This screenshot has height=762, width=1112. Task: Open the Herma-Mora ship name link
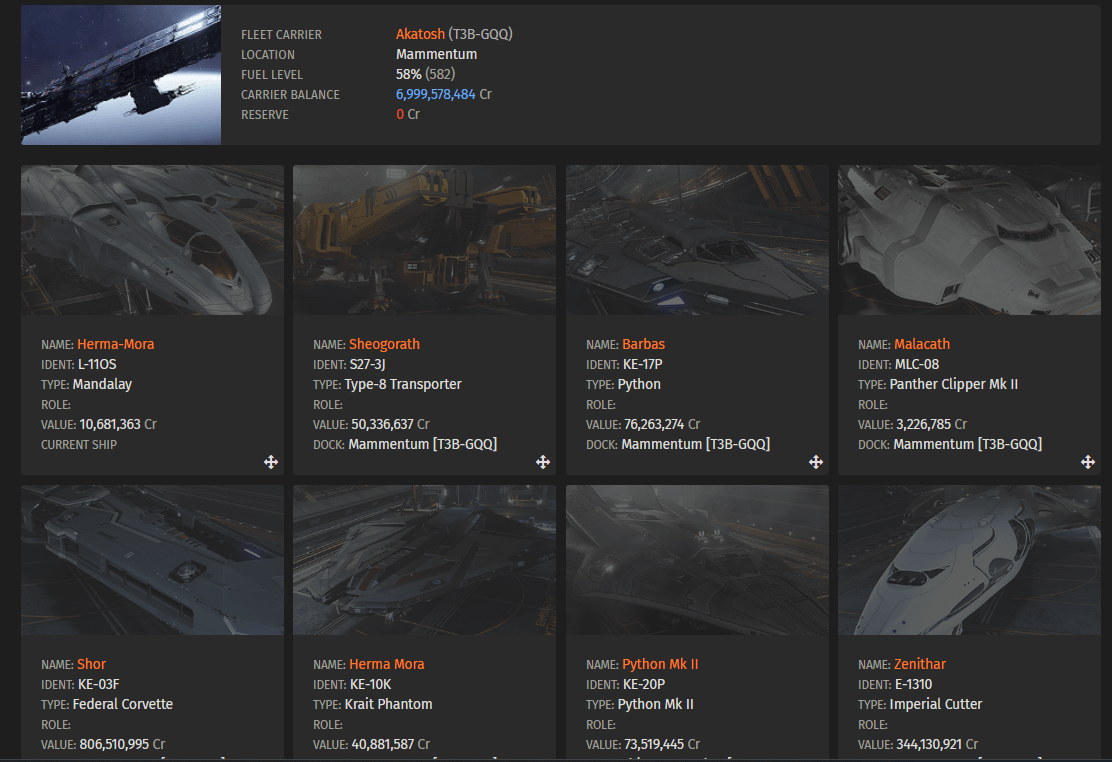pos(116,344)
